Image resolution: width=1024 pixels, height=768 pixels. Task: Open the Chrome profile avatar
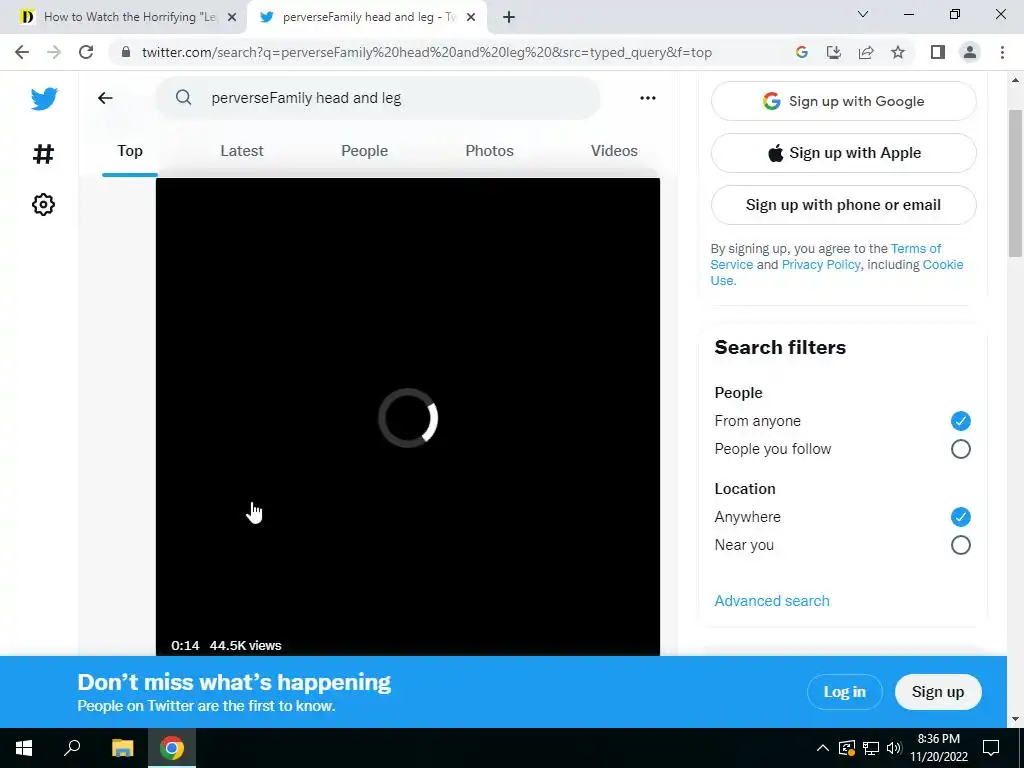tap(970, 52)
